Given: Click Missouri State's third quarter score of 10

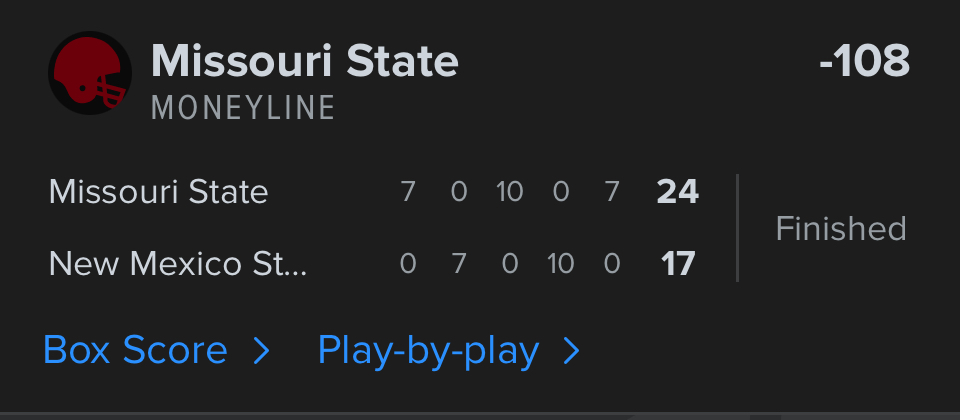Looking at the screenshot, I should [510, 191].
